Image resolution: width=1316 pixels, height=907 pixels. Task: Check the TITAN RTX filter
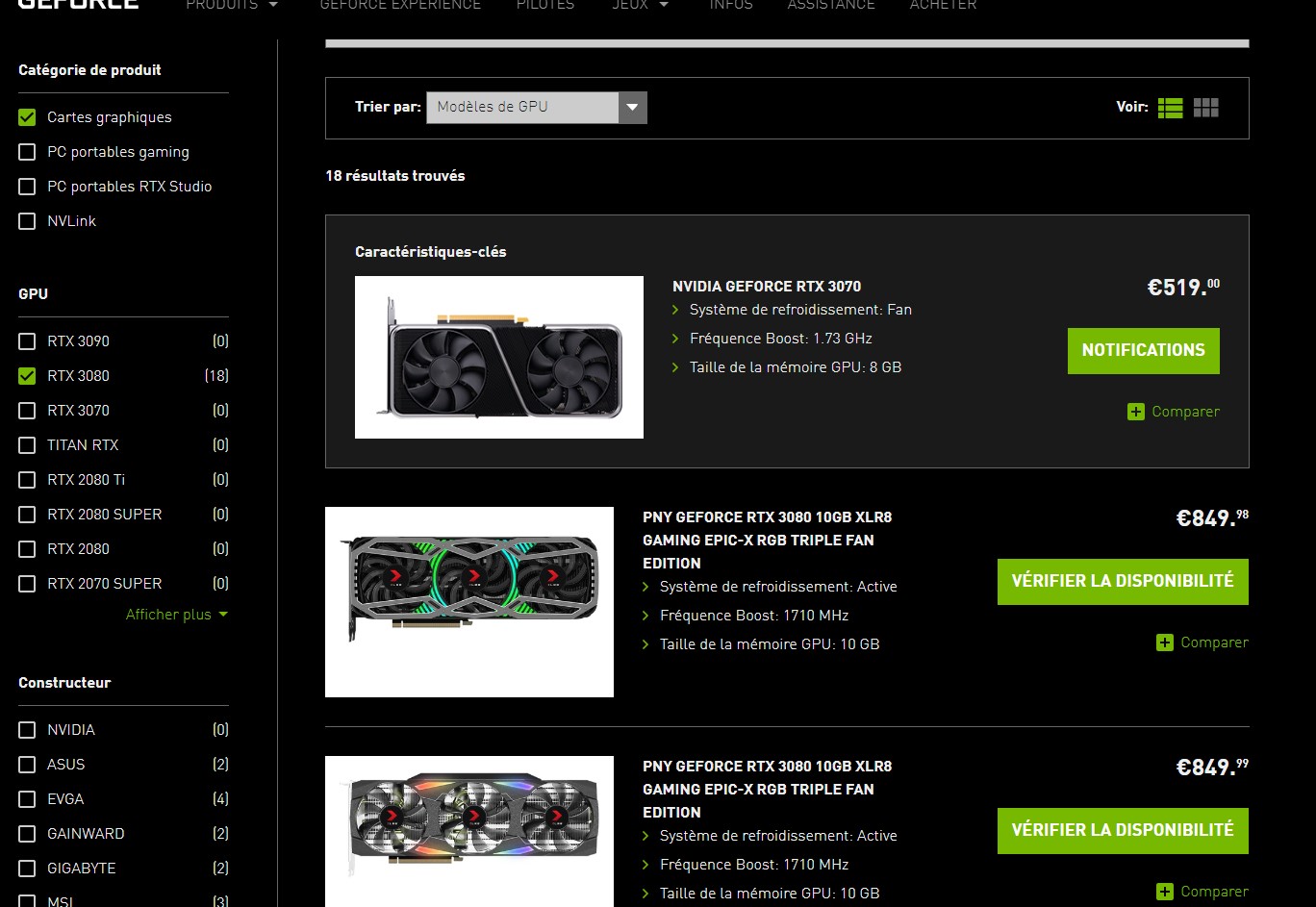tap(27, 445)
